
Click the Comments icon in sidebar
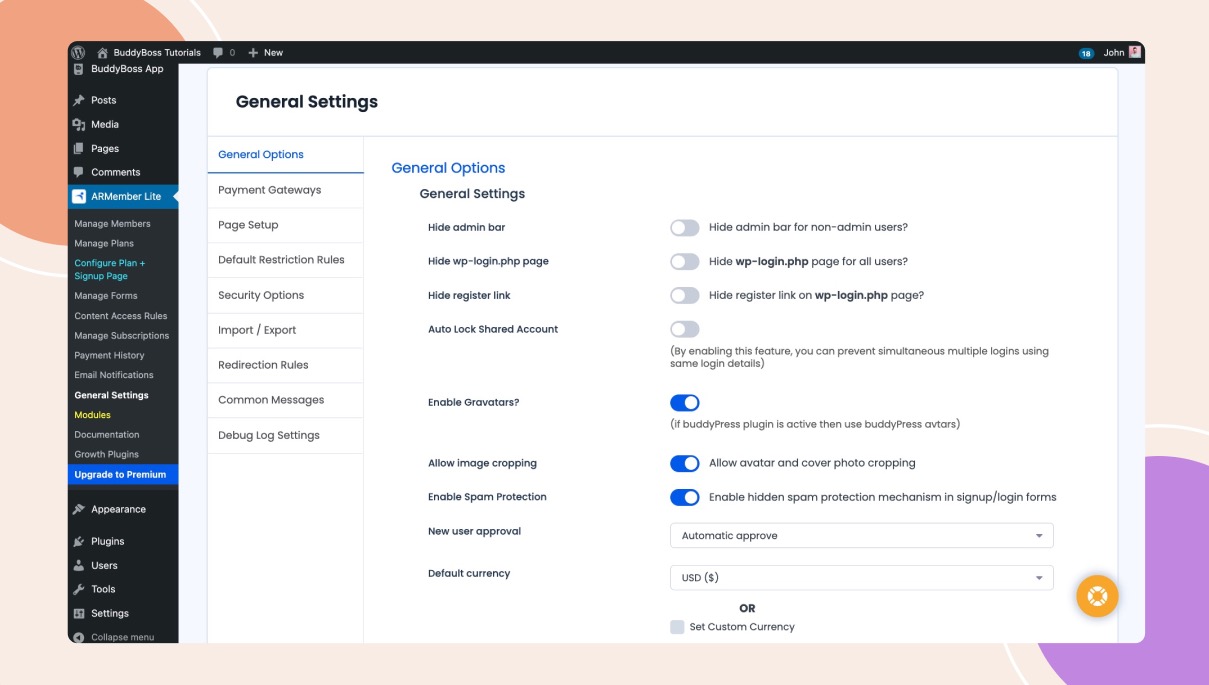click(x=79, y=172)
